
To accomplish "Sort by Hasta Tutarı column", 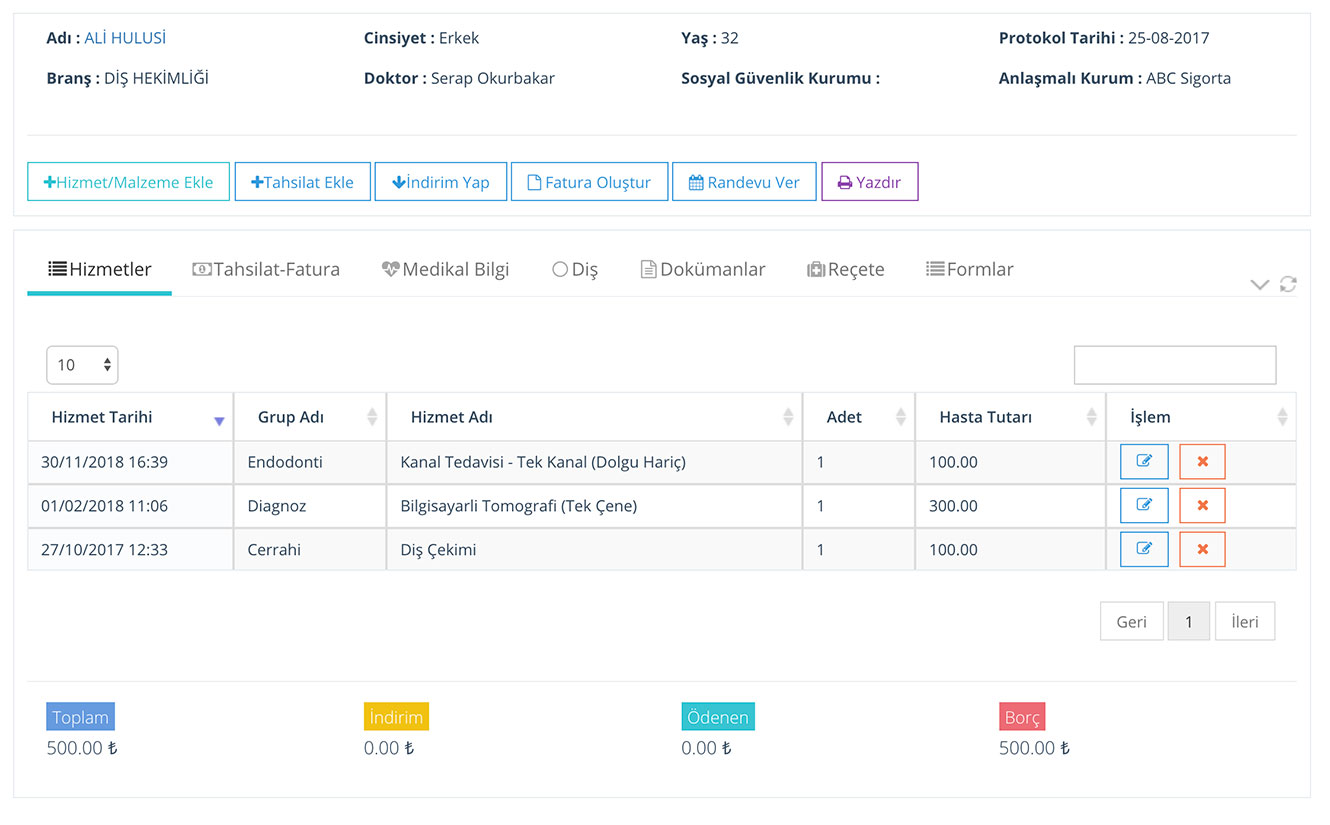I will [x=1010, y=417].
